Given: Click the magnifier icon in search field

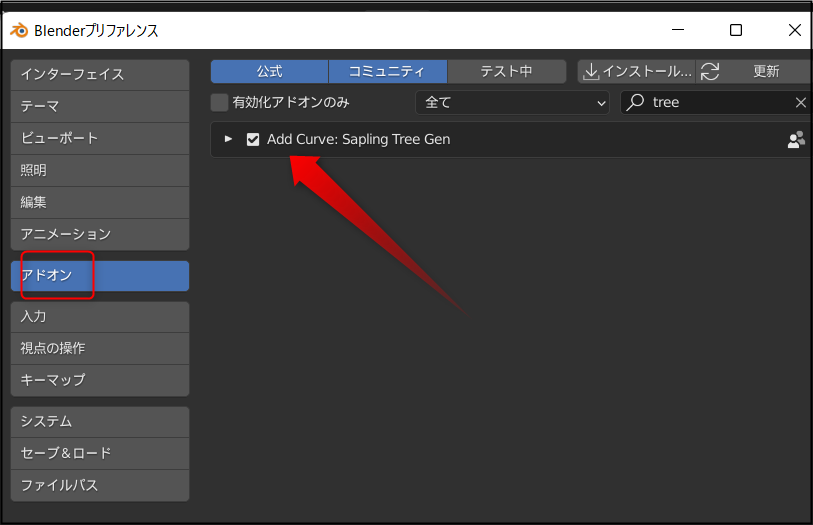Looking at the screenshot, I should (x=635, y=102).
